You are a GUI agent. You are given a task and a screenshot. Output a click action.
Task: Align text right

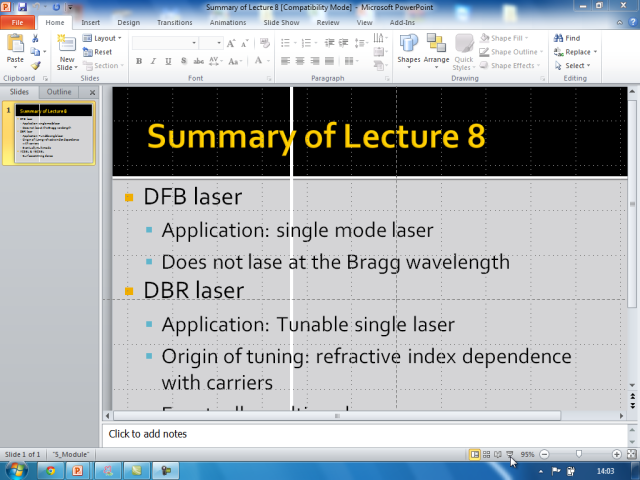[x=315, y=61]
